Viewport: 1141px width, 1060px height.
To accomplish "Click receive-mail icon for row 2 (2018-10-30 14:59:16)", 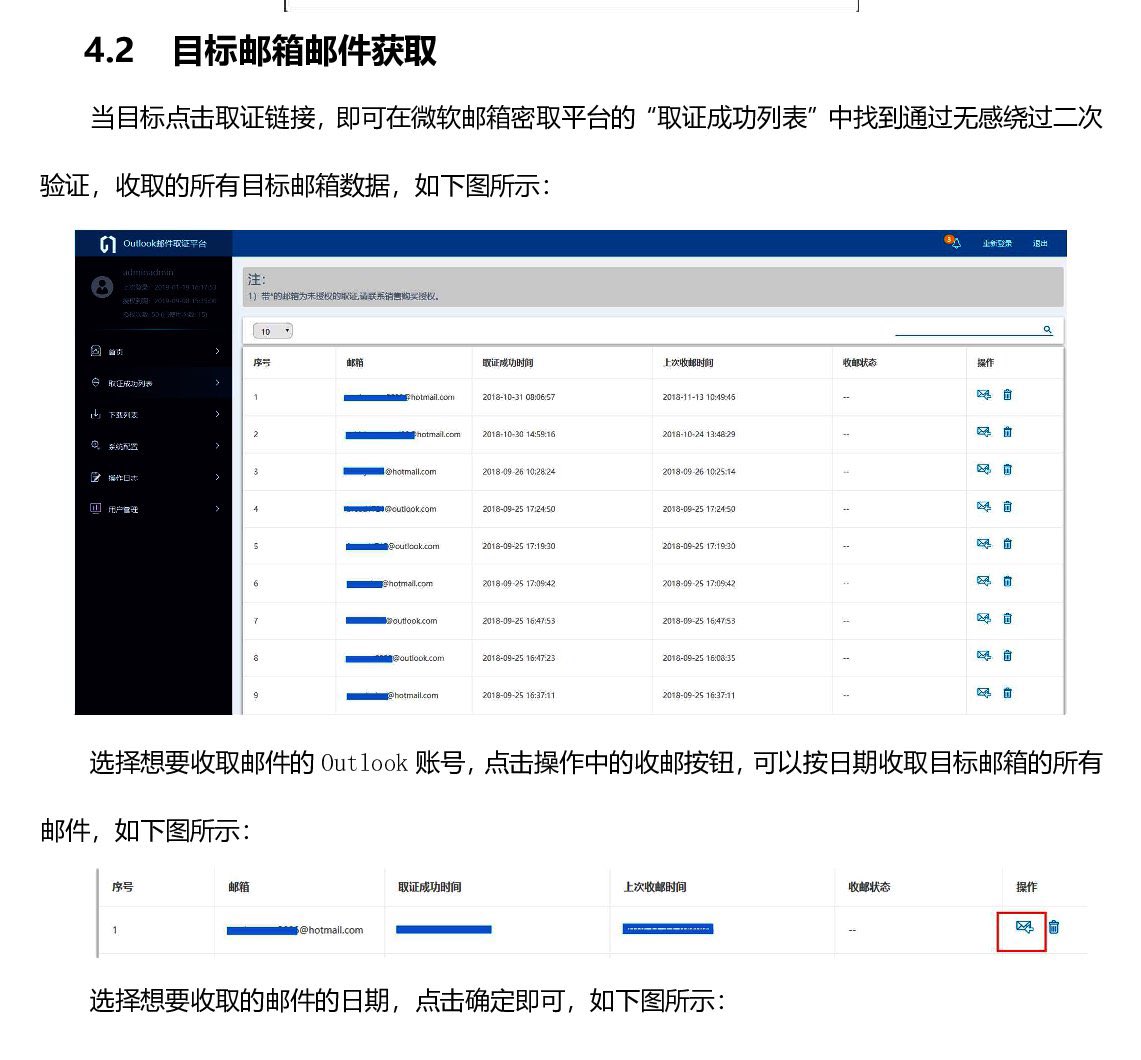I will [x=983, y=431].
